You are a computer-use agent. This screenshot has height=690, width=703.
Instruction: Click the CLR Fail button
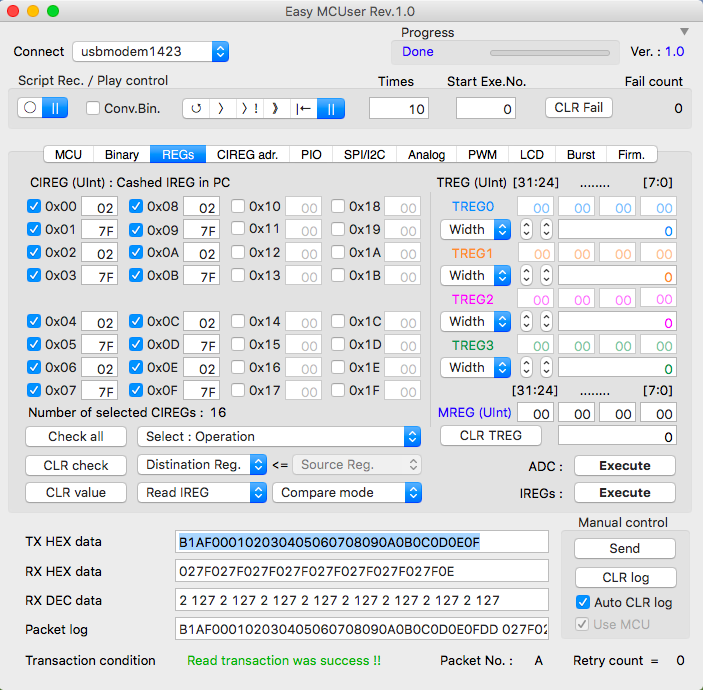(x=579, y=108)
